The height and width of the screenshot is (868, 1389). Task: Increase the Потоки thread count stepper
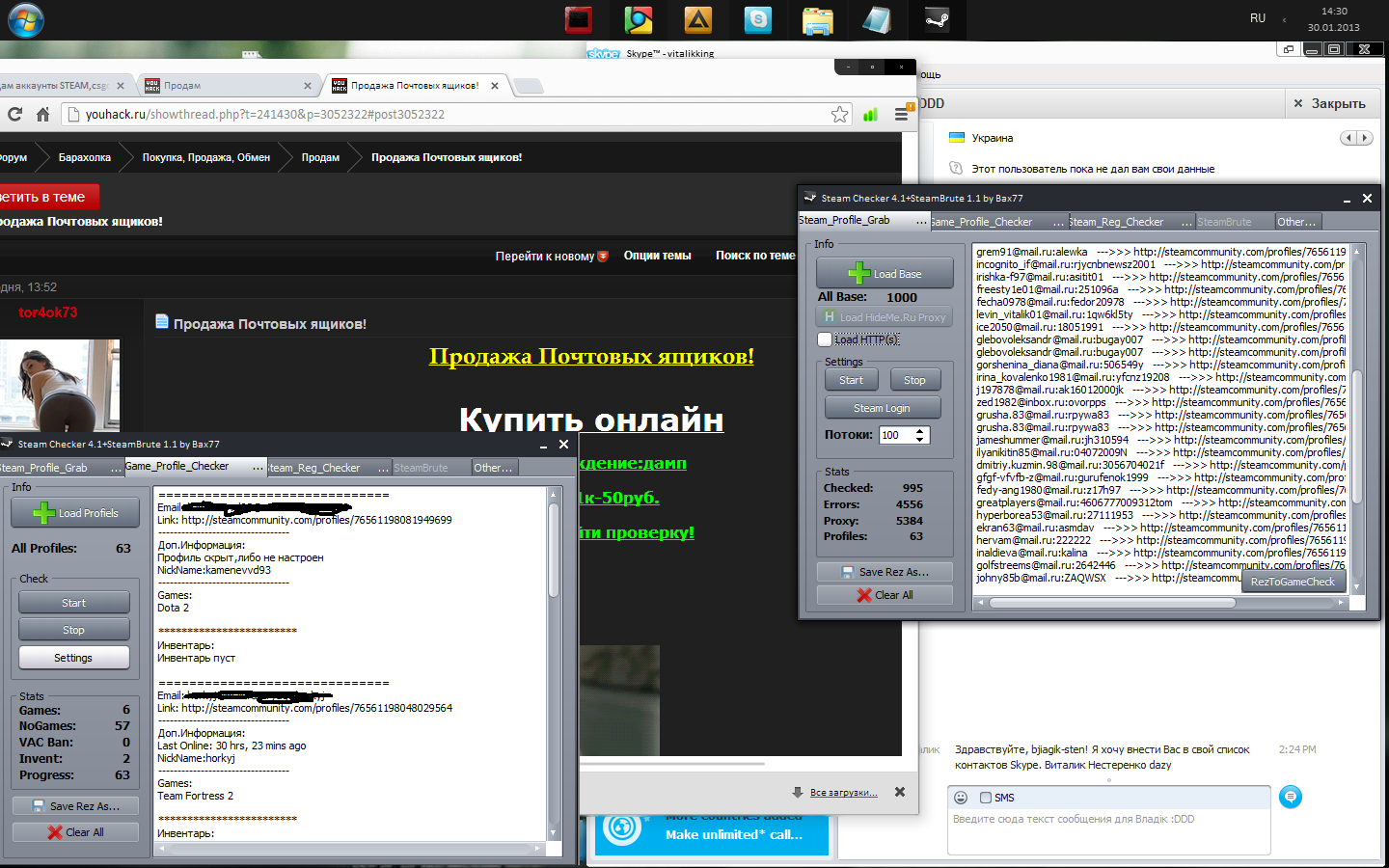[x=920, y=431]
